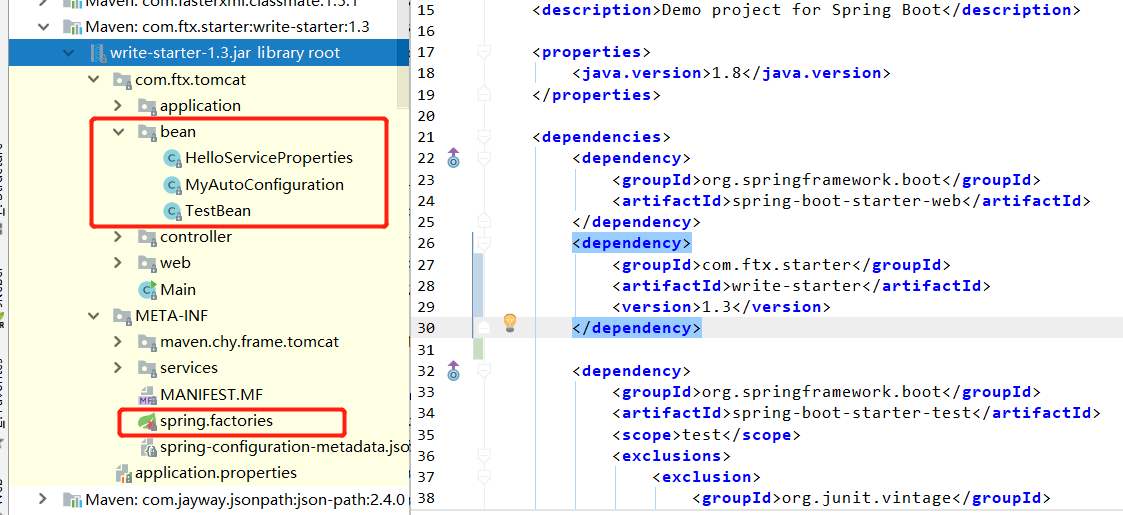
Task: Click the runnable Main class icon
Action: point(148,289)
